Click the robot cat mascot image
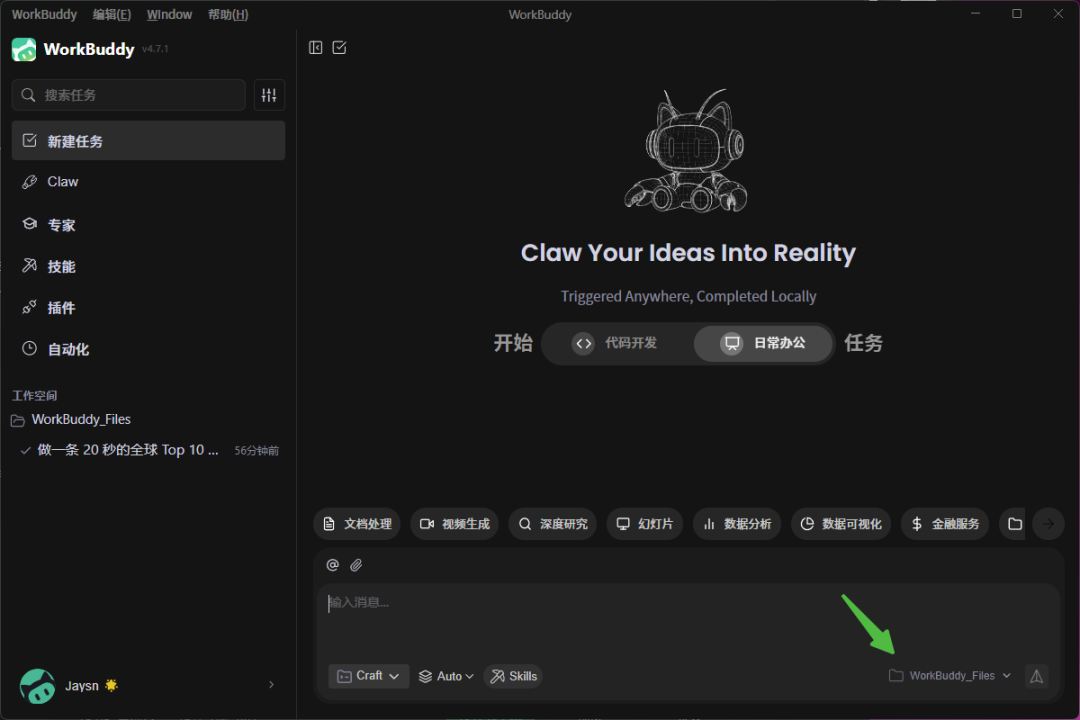Image resolution: width=1080 pixels, height=720 pixels. (x=686, y=151)
